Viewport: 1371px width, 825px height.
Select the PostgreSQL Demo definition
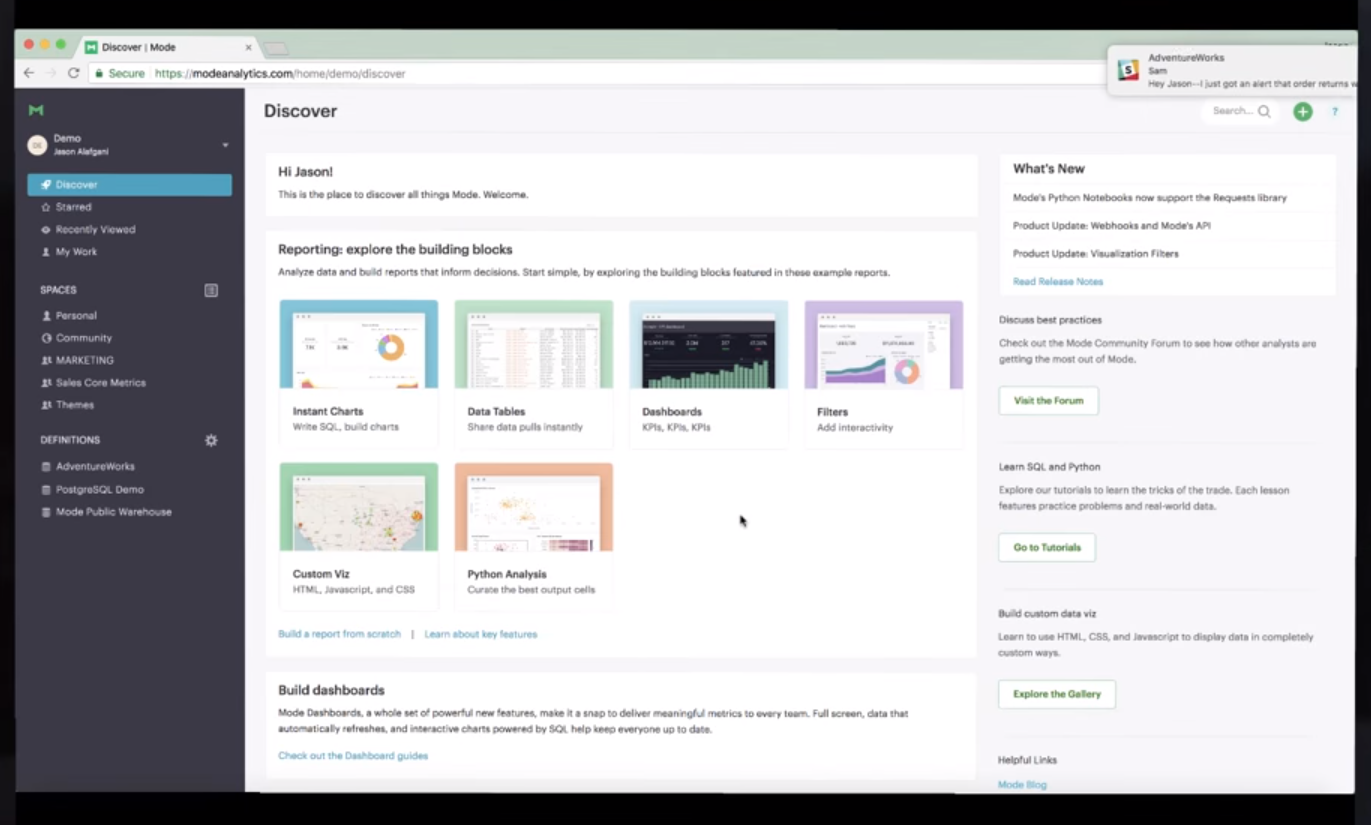pos(100,489)
